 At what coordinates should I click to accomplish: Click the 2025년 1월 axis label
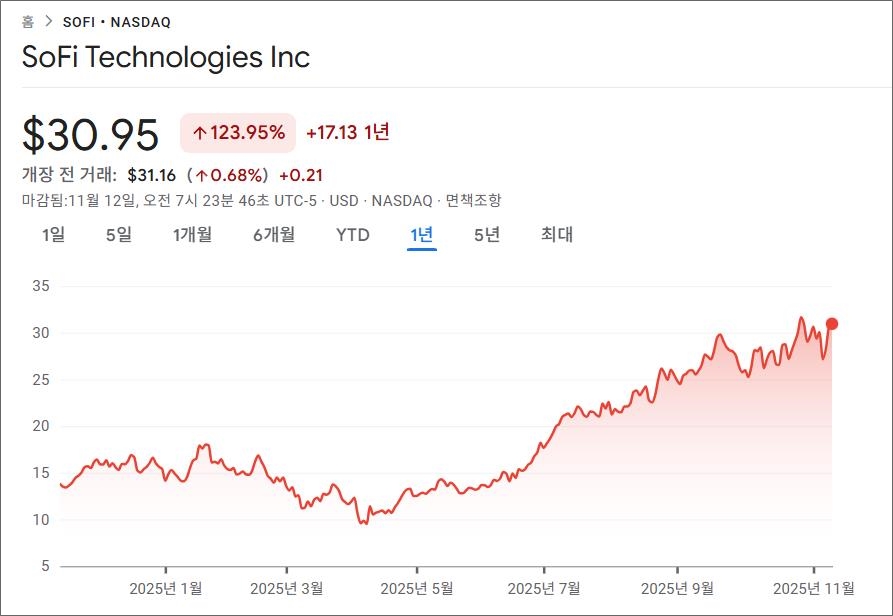pos(166,588)
